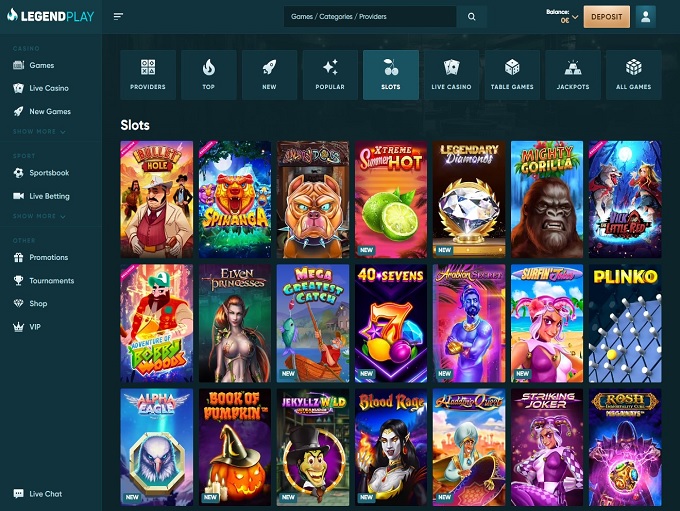
Task: Open the user profile icon
Action: [x=645, y=17]
